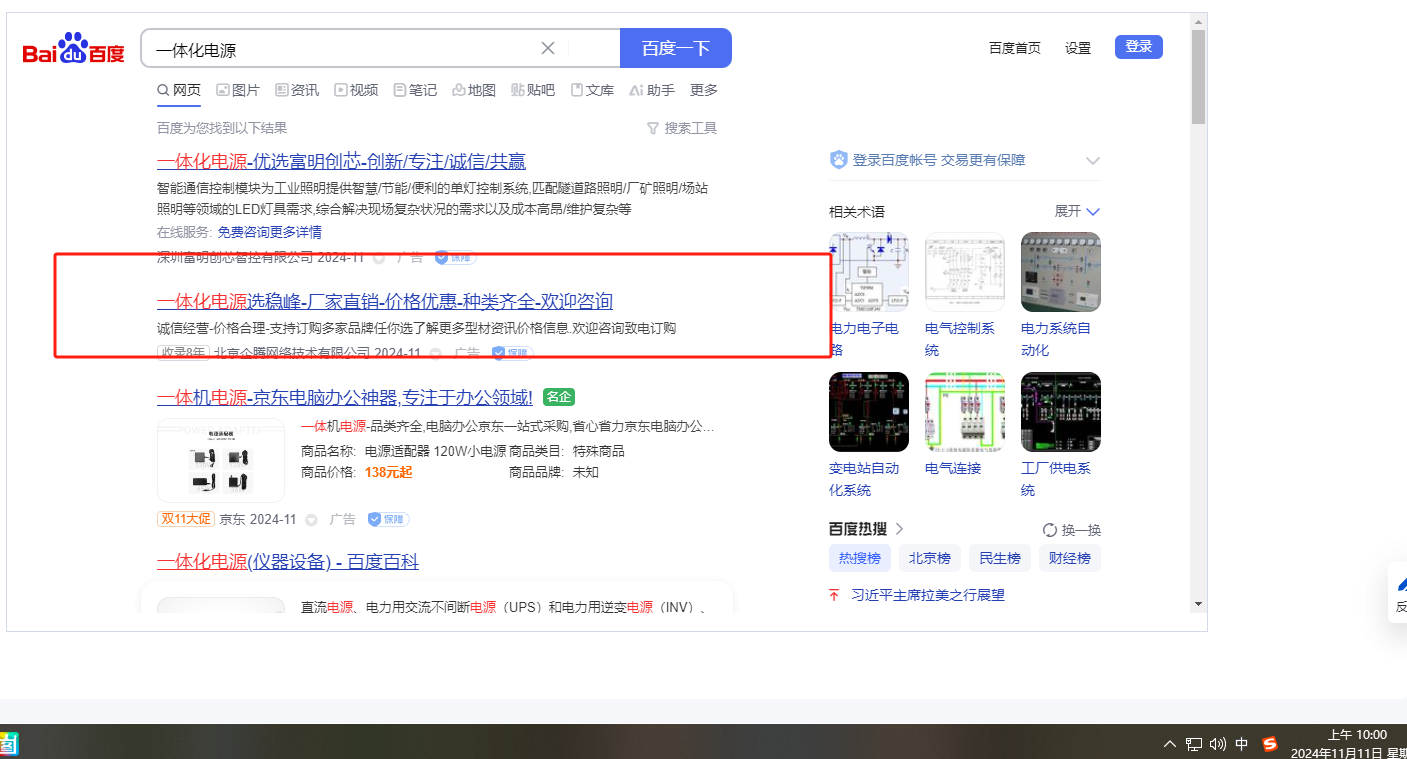Clear the search box with the X icon
Viewport: 1407px width, 759px height.
click(x=548, y=48)
